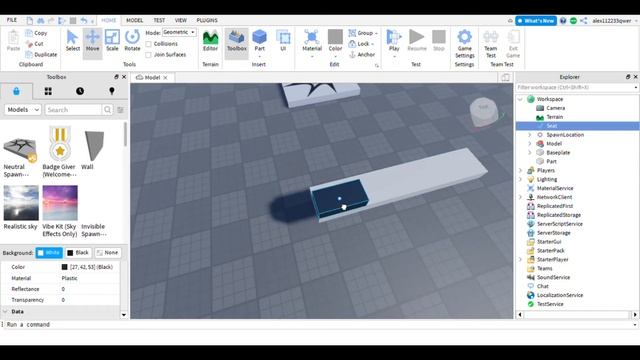Switch to the HOME ribbon tab
Viewport: 640px width, 360px height.
point(109,20)
